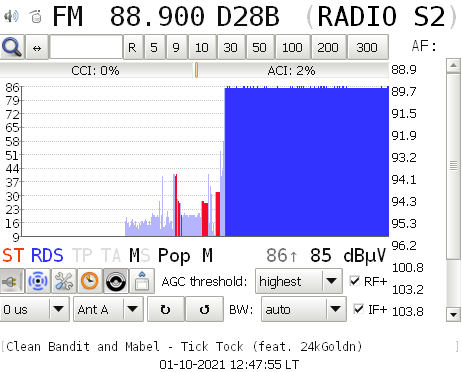462x372 pixels.
Task: Select the 200 step button
Action: (328, 47)
